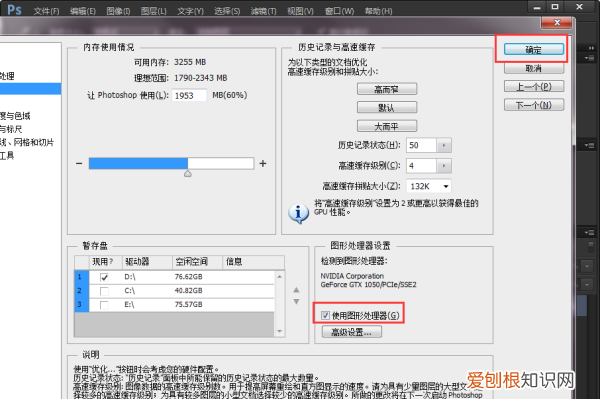Move scratch disk up with arrow
600x399 pixels.
pyautogui.click(x=296, y=290)
